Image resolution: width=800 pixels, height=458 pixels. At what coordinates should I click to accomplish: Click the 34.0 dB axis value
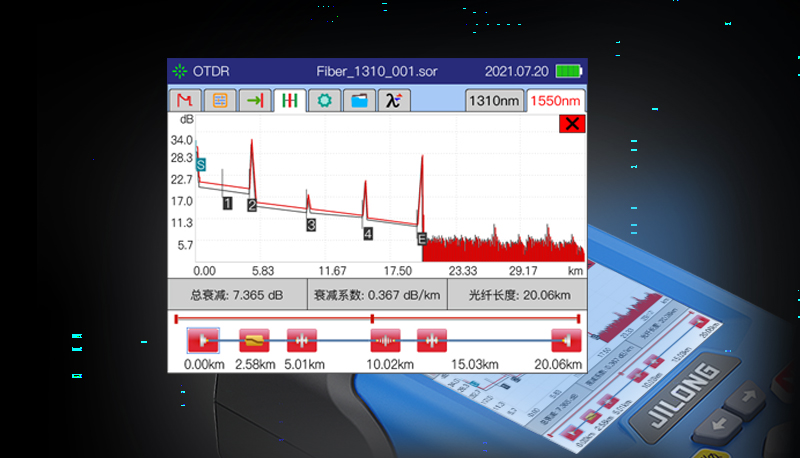coord(182,140)
